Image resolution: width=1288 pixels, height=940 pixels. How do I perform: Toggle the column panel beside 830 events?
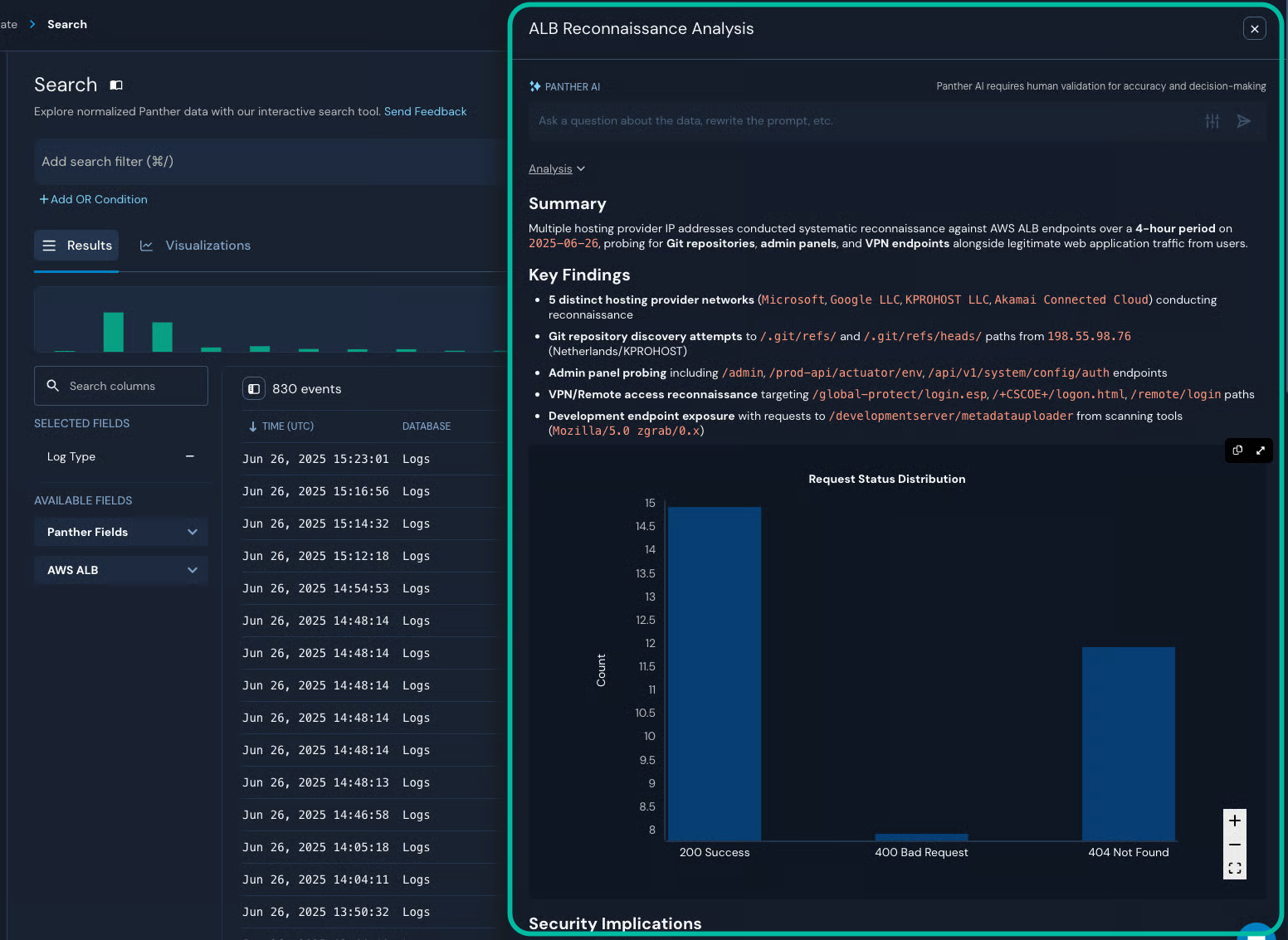(254, 389)
